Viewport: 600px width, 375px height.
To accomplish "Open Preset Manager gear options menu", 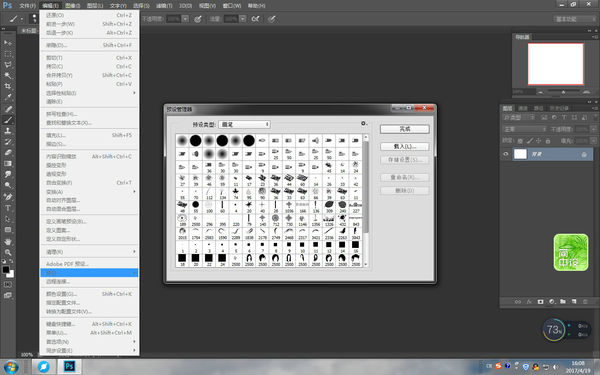I will pyautogui.click(x=364, y=123).
